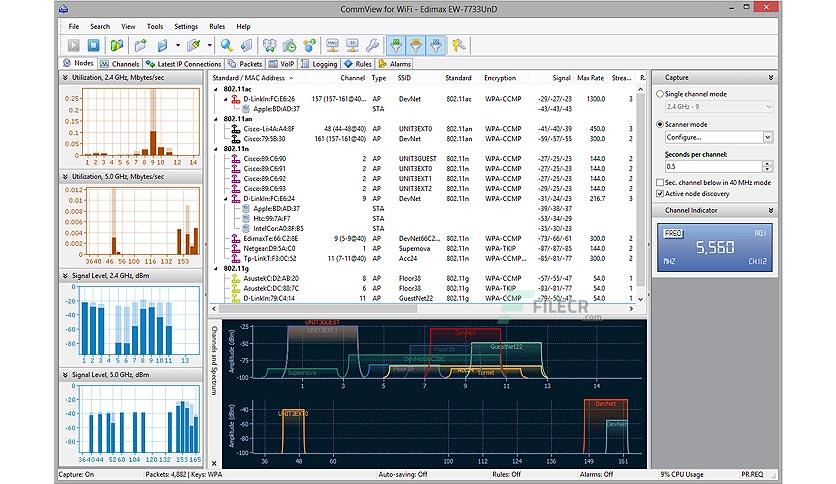The width and height of the screenshot is (836, 484).
Task: Click the save packets disk icon
Action: 163,46
